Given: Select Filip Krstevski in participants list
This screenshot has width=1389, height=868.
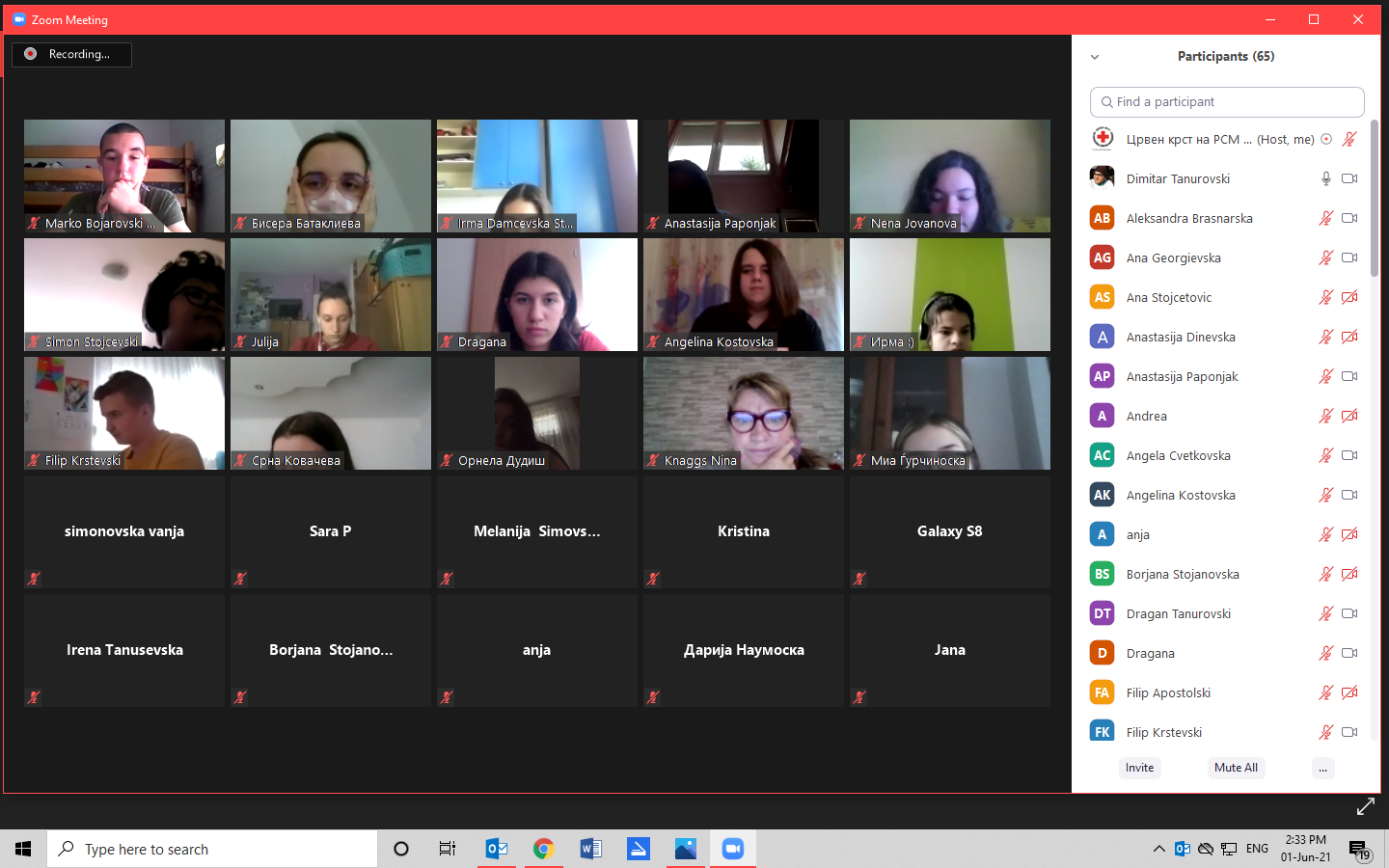Looking at the screenshot, I should (1163, 732).
